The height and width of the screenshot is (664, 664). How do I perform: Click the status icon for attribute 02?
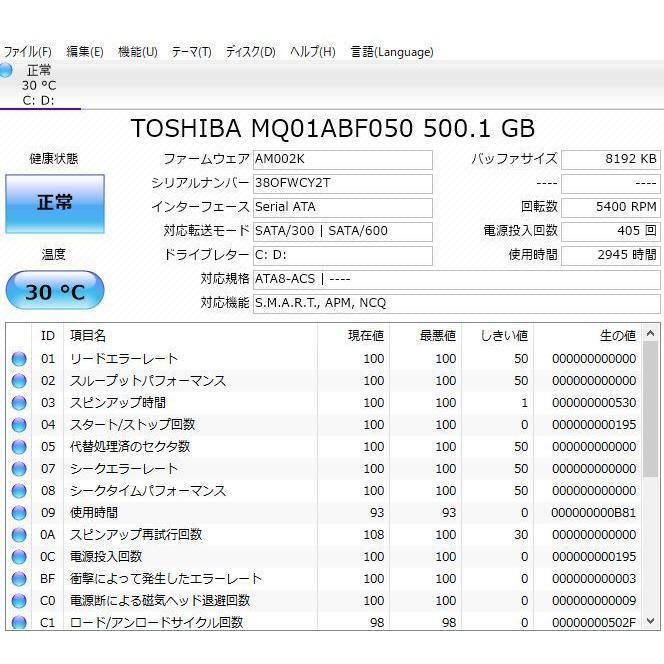[19, 381]
